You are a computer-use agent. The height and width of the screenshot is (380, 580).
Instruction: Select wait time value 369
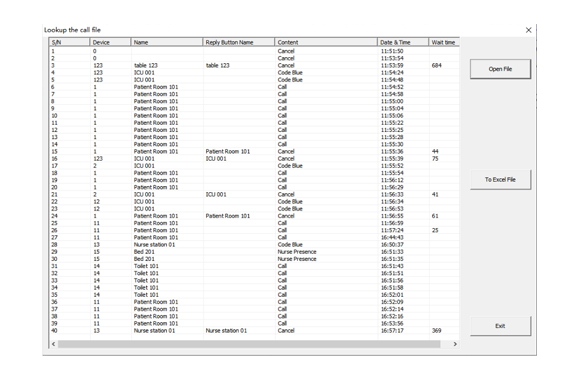(436, 330)
